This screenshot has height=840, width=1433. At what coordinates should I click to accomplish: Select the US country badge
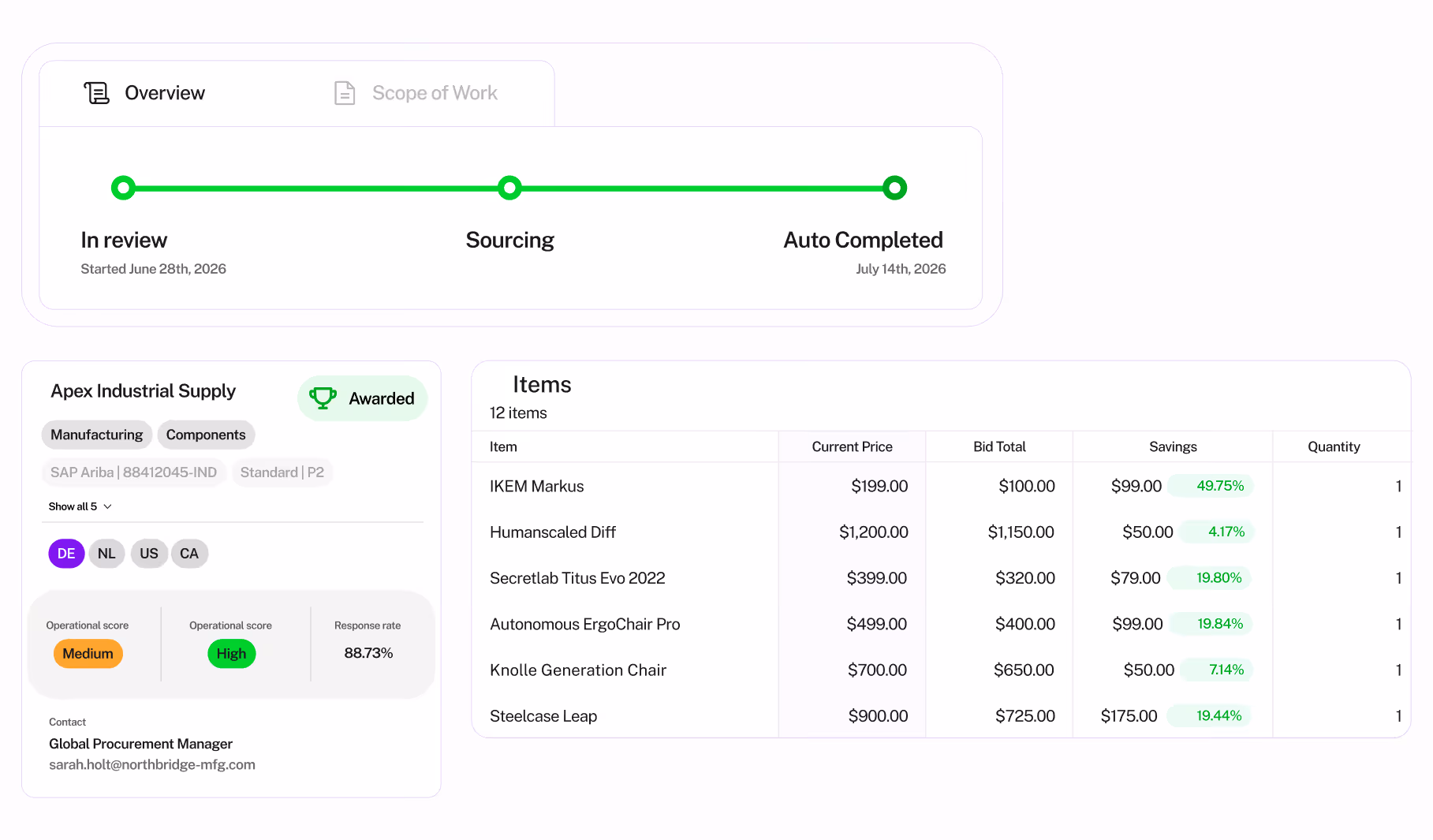148,553
